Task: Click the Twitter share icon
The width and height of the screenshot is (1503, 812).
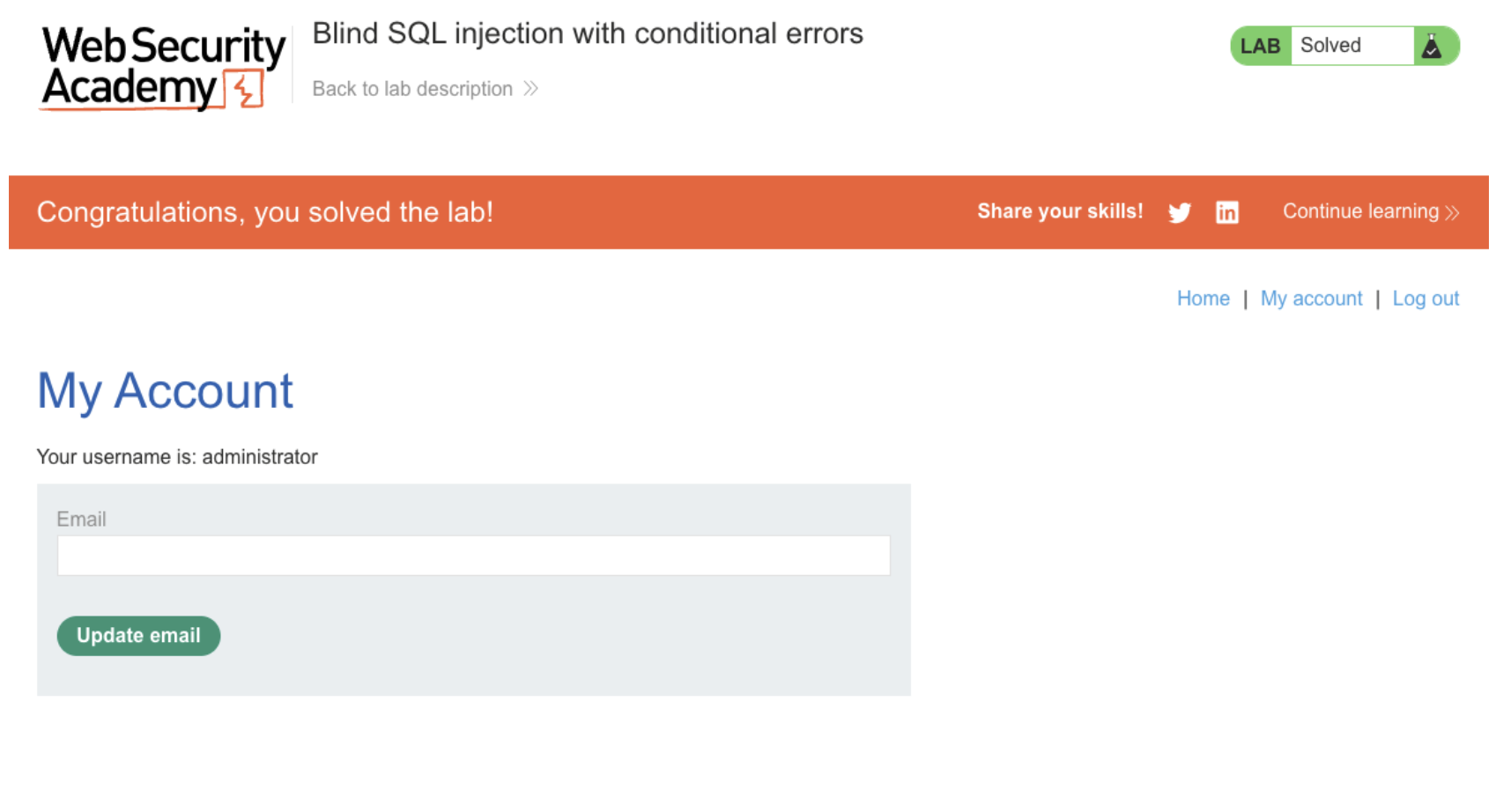Action: (x=1179, y=212)
